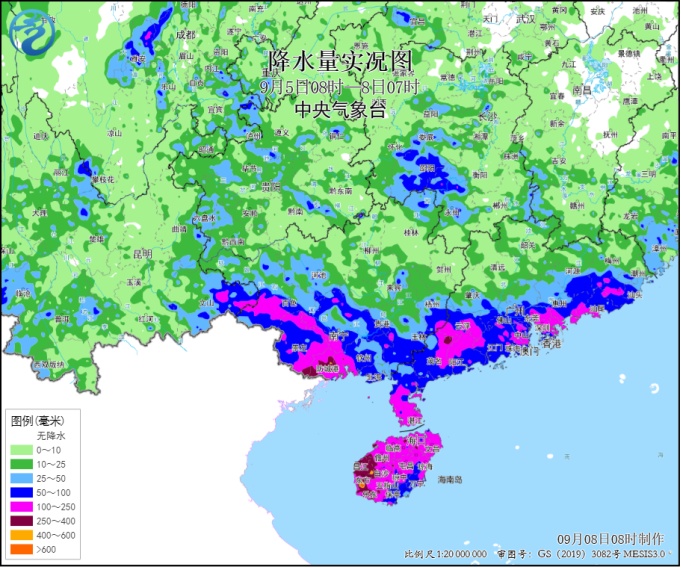Viewport: 681px width, 568px height.
Task: Click the 9月5日08时-8日07时 date range text
Action: click(x=340, y=86)
